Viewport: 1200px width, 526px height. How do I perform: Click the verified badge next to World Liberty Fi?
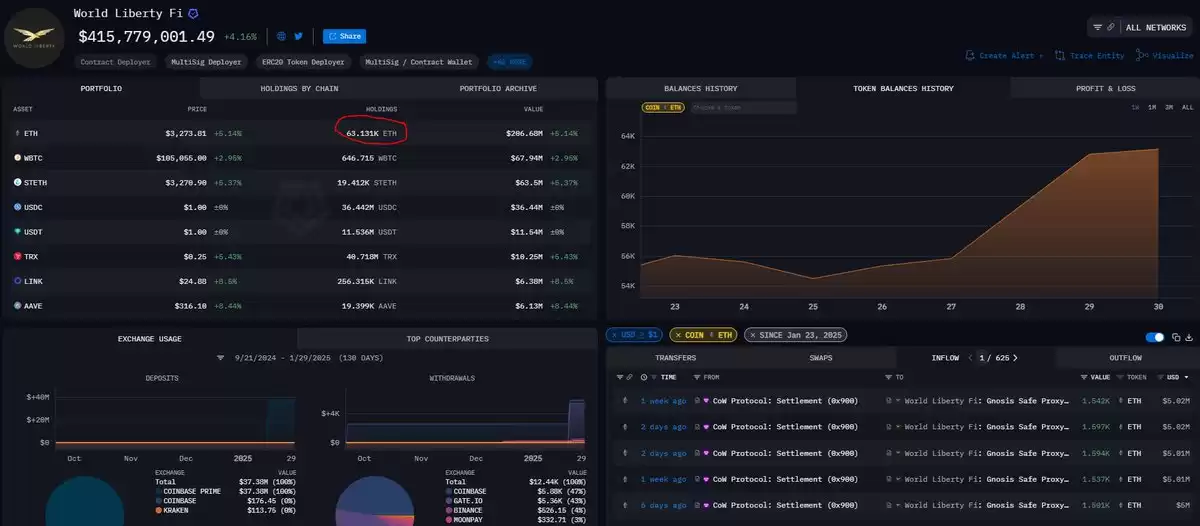click(x=193, y=14)
